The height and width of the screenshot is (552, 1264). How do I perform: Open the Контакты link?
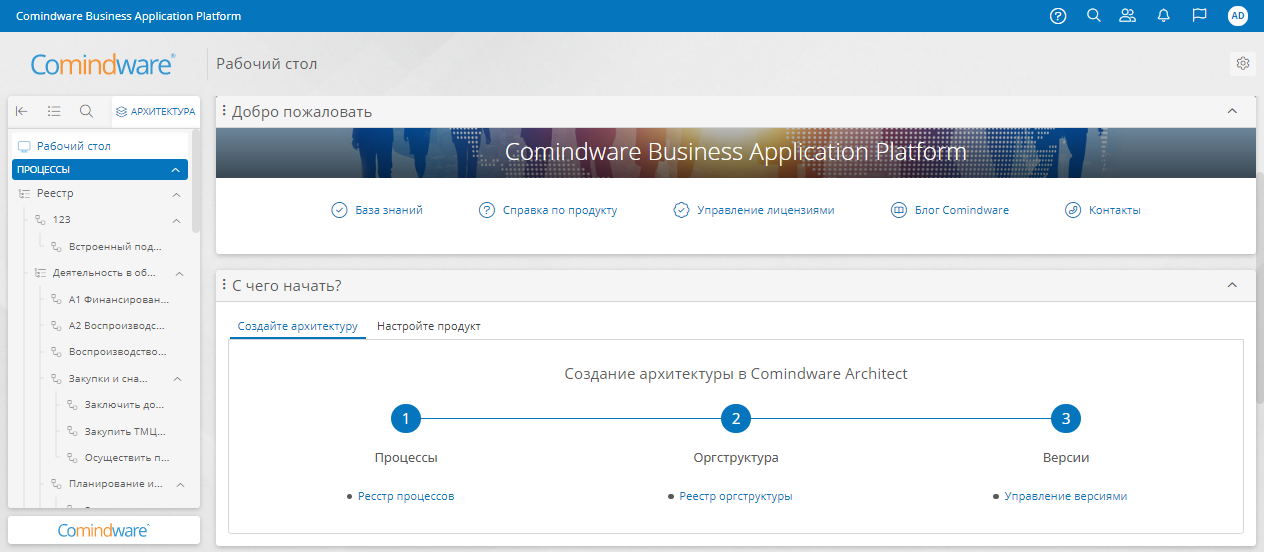(1114, 210)
